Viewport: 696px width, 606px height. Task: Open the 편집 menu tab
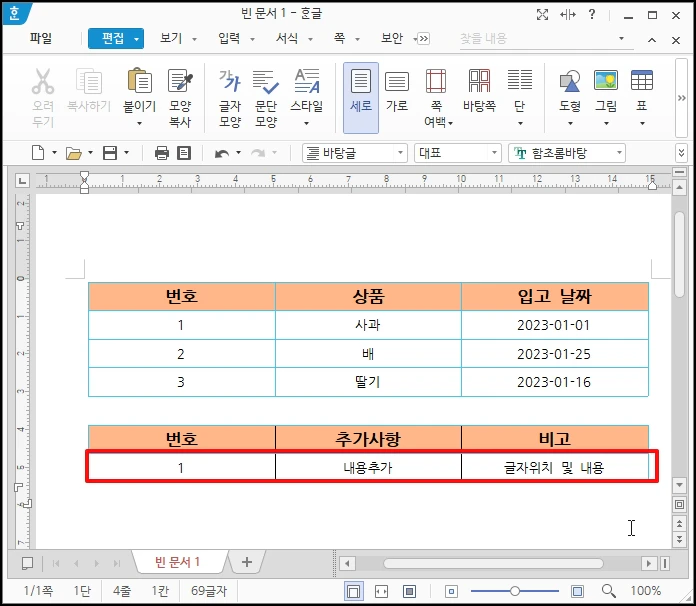tap(116, 39)
